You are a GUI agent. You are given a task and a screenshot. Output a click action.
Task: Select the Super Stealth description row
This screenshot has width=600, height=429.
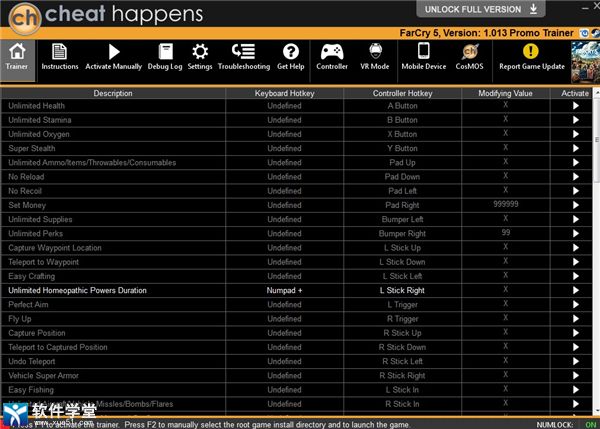113,148
